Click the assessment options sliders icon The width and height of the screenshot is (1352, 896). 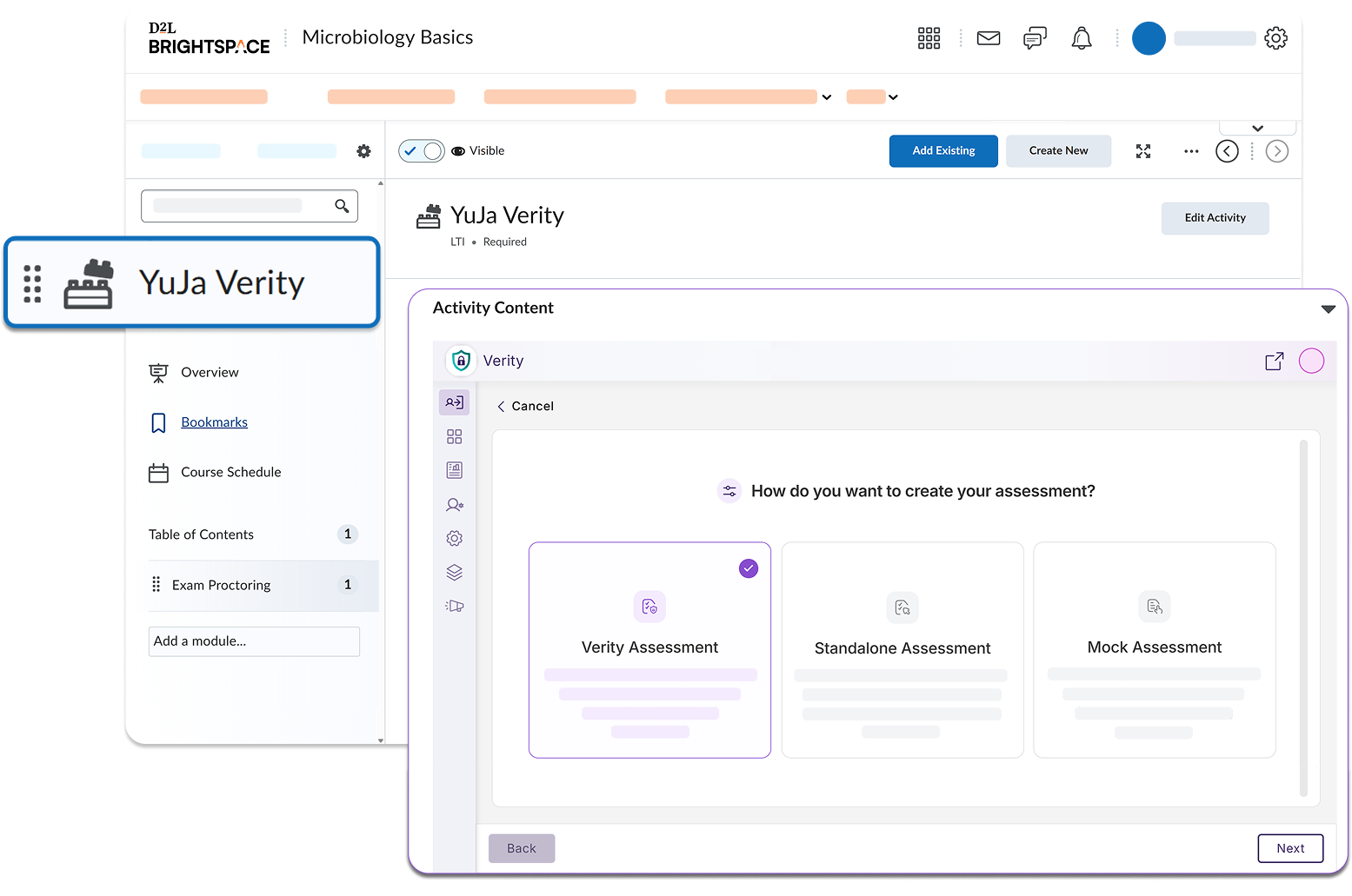(729, 491)
